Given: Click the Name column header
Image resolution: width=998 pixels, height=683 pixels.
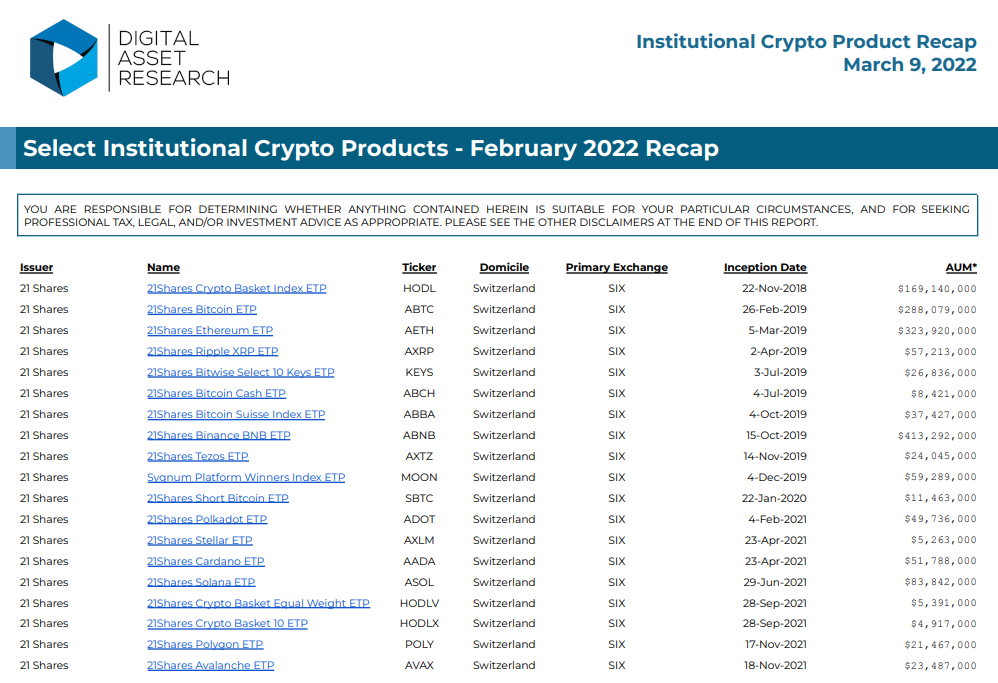Looking at the screenshot, I should 164,267.
